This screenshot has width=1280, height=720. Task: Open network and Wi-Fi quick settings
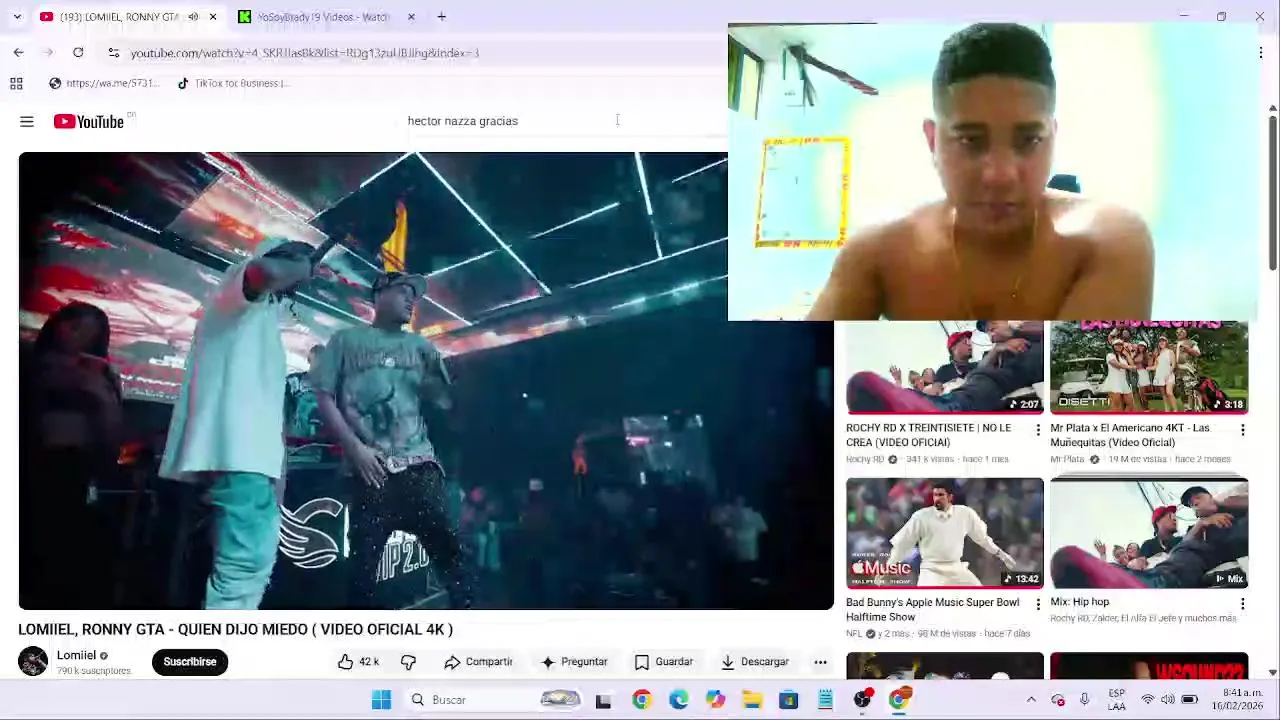(x=1148, y=700)
